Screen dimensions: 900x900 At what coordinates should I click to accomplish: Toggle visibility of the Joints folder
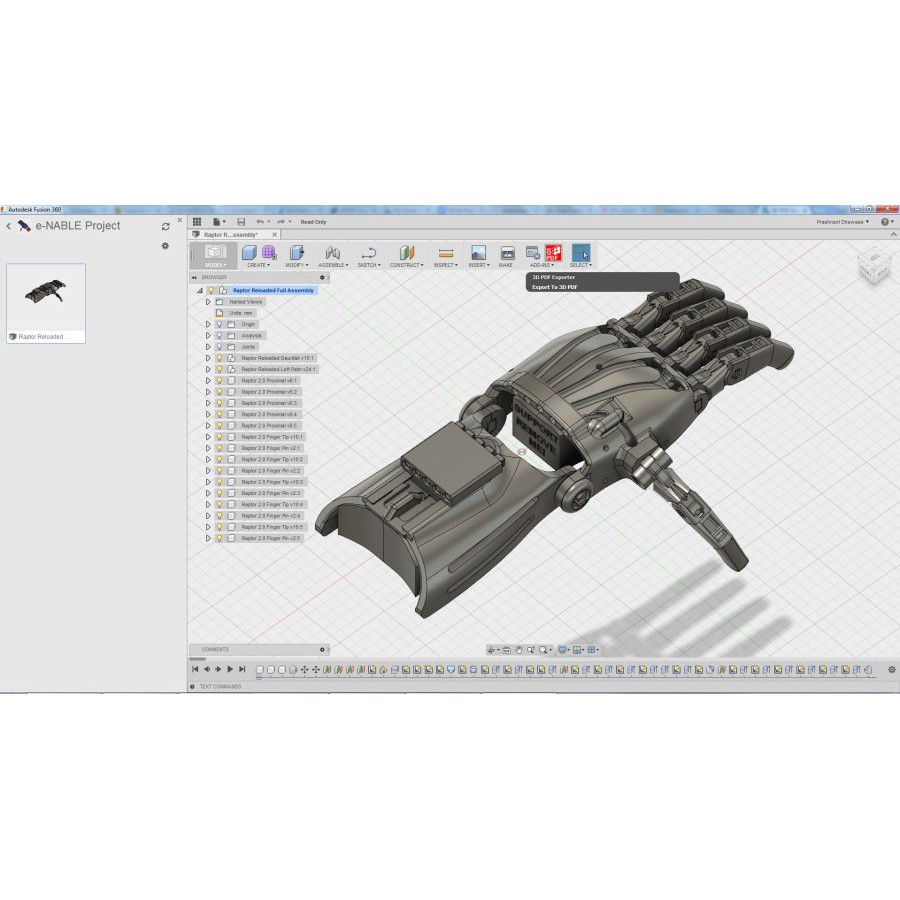[x=219, y=347]
